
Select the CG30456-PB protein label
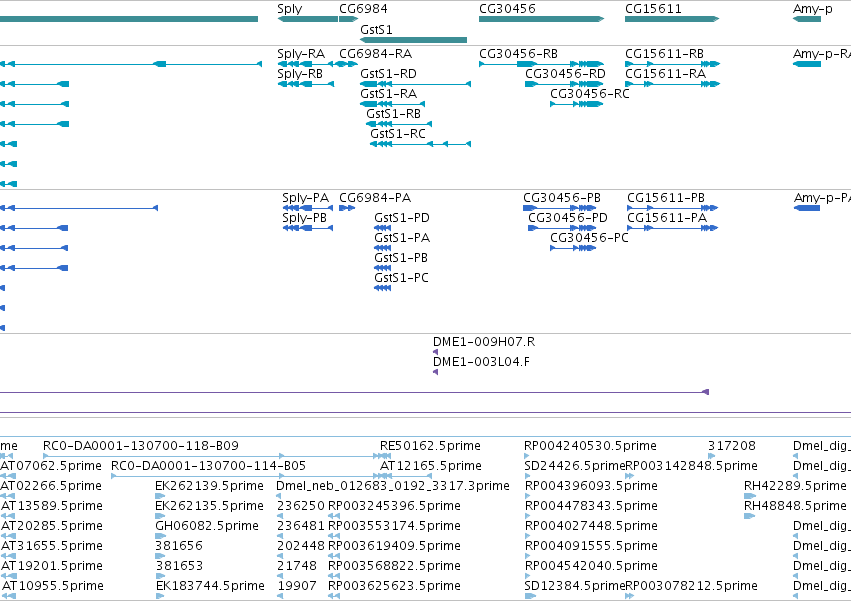tap(562, 198)
